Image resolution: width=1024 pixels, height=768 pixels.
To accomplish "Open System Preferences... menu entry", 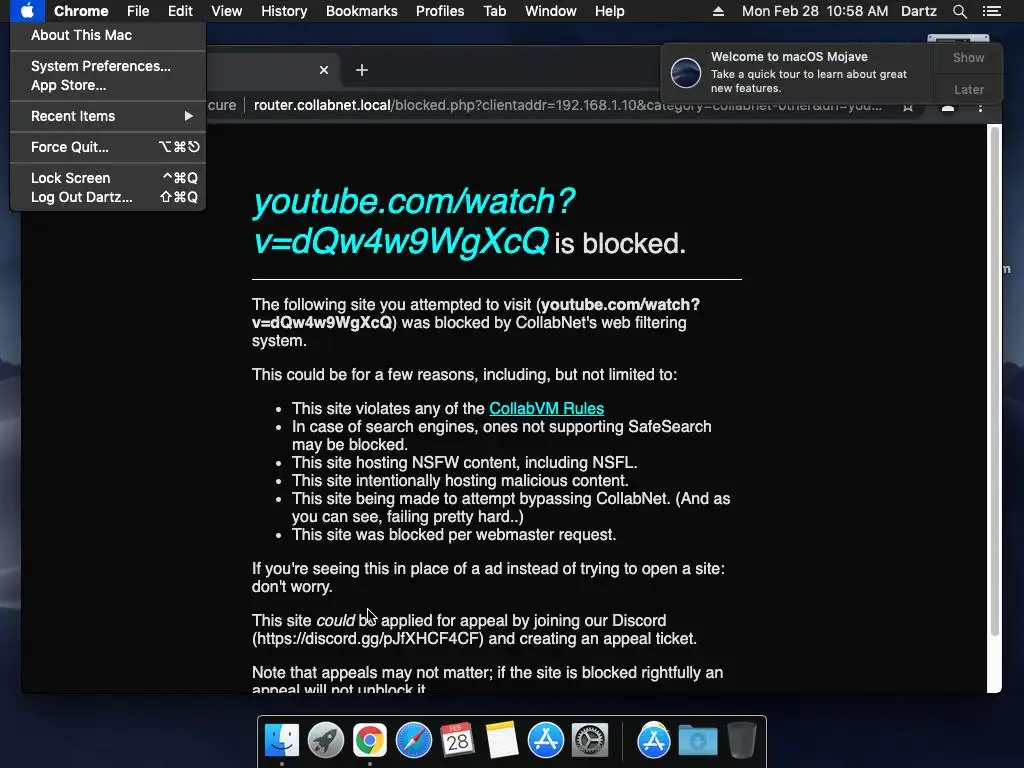I will [108, 66].
